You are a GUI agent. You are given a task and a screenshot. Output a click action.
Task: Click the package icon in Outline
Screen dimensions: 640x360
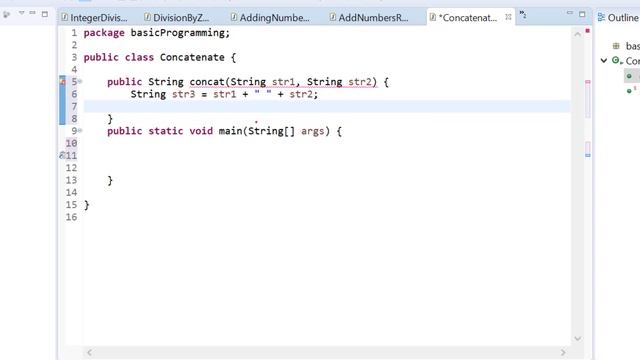tap(616, 46)
